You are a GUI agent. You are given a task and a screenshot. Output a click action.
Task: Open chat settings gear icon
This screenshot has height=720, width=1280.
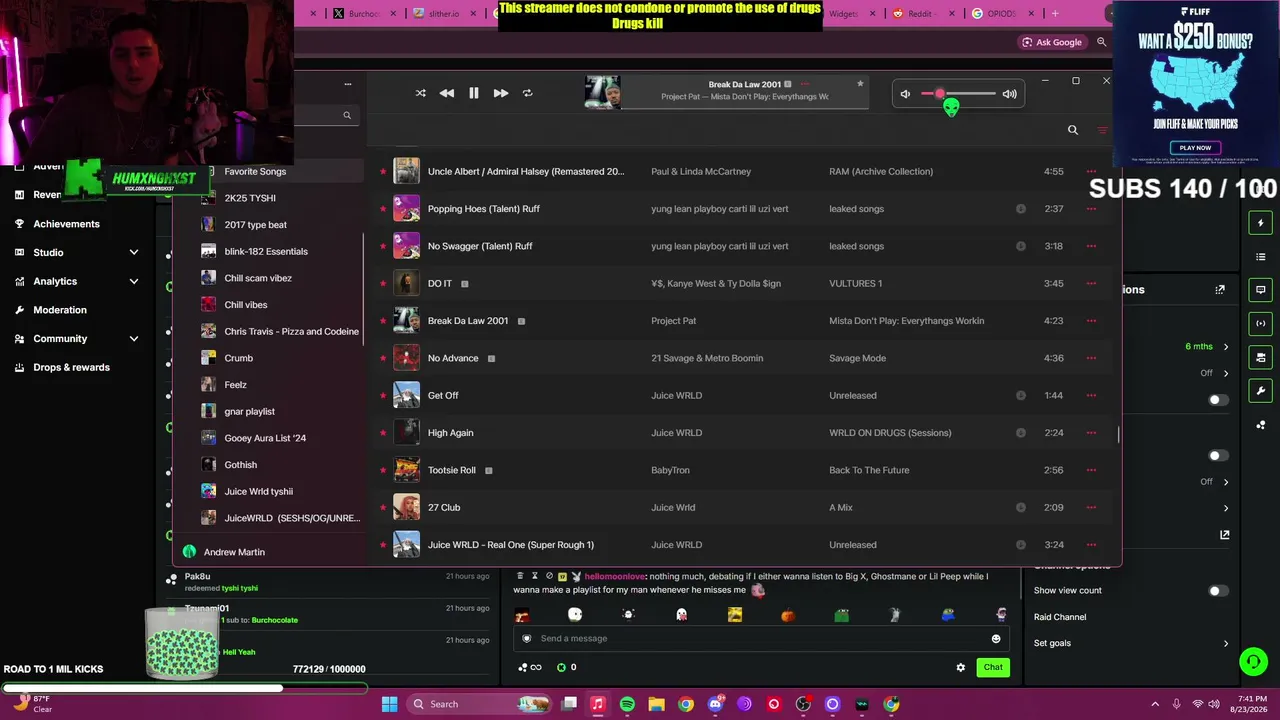pos(961,667)
